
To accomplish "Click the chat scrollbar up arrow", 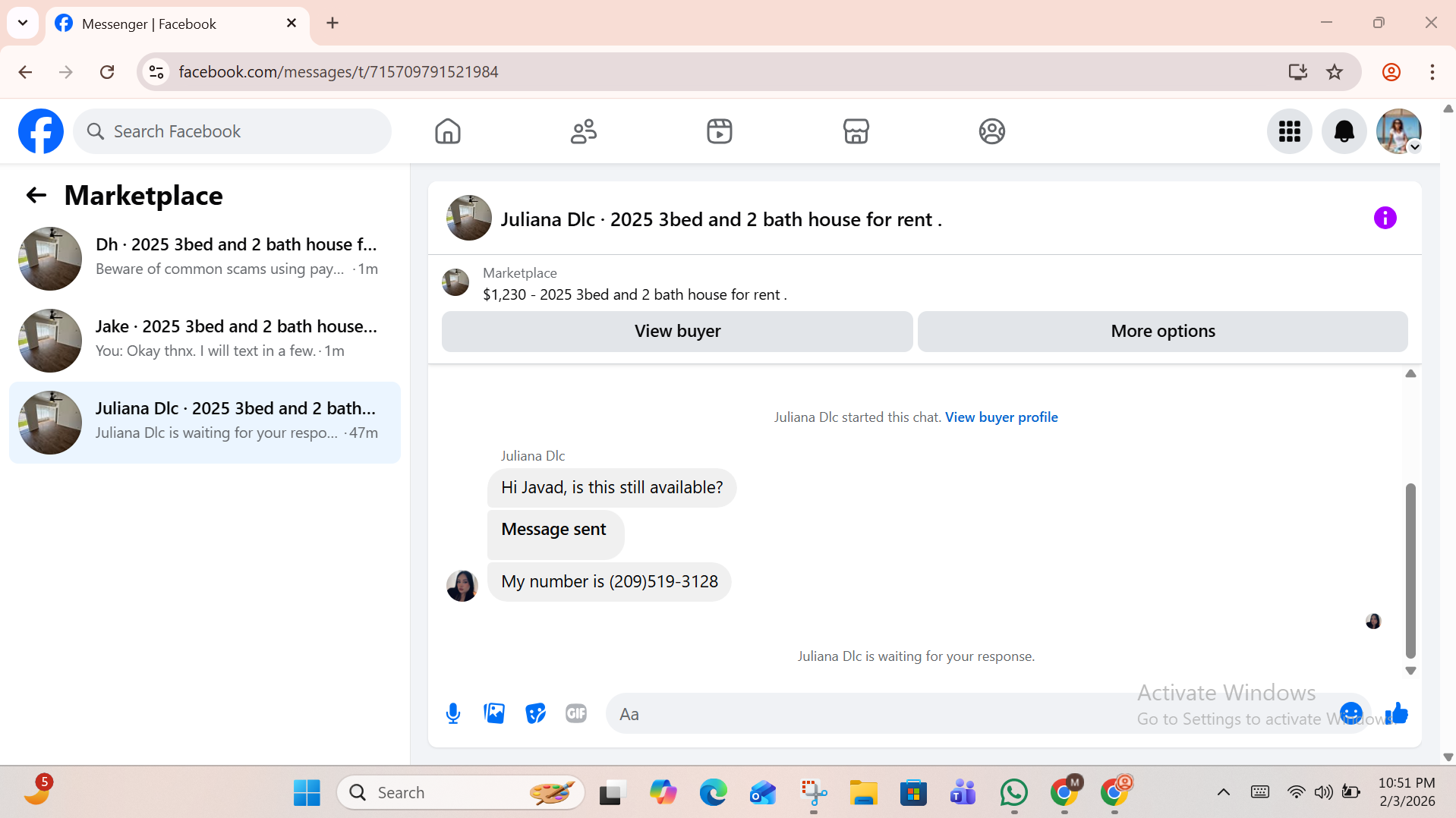I will [1410, 373].
